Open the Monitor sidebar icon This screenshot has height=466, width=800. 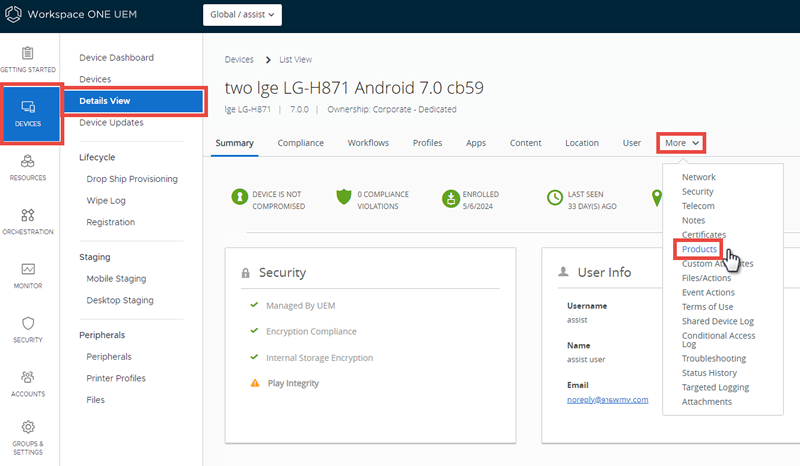tap(28, 269)
